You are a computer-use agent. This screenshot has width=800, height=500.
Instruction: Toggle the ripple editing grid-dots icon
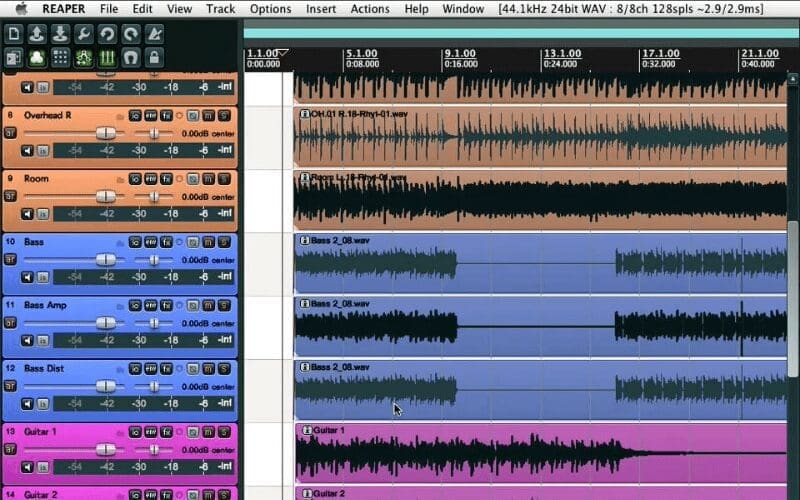click(x=60, y=58)
